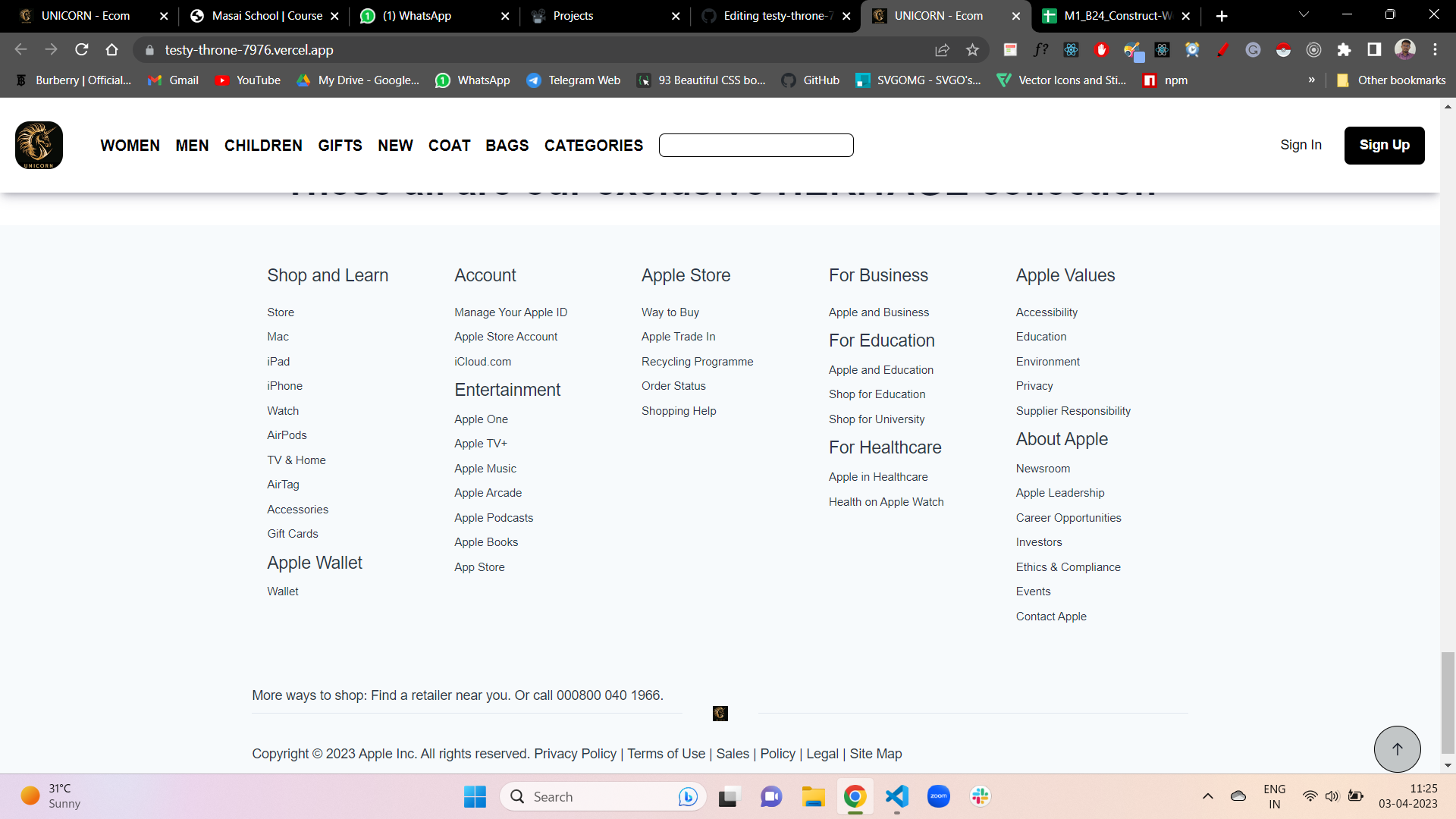The image size is (1456, 819).
Task: Open the Privacy Policy link
Action: point(575,754)
